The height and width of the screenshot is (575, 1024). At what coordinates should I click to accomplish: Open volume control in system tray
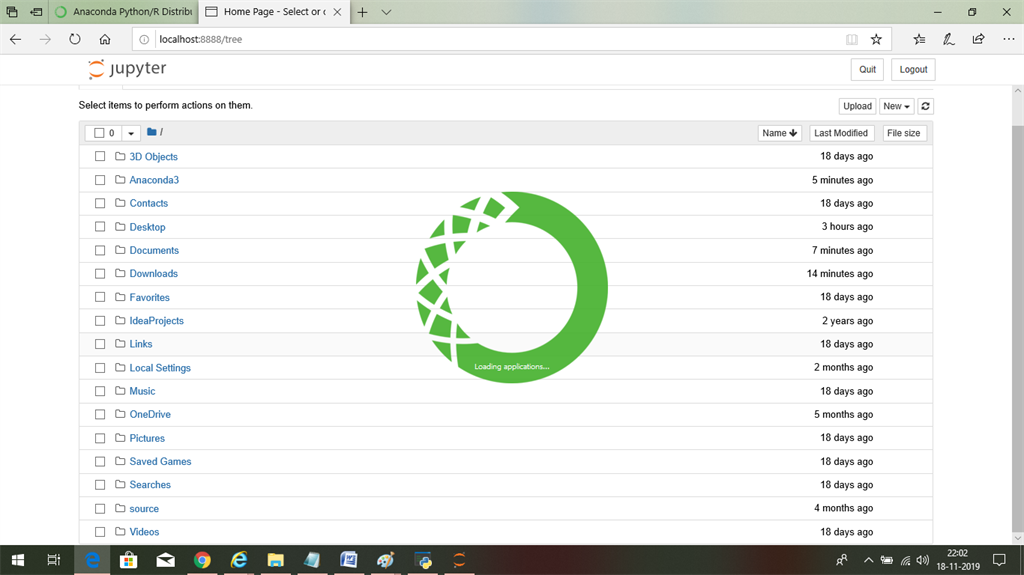923,560
